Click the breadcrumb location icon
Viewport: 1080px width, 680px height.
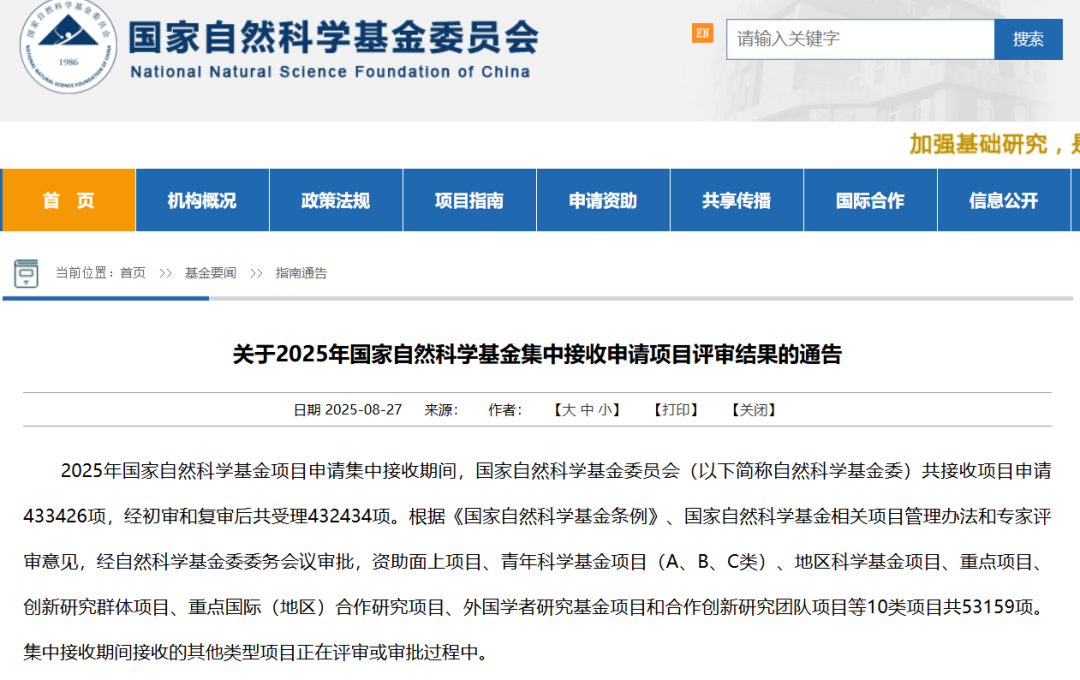point(26,274)
